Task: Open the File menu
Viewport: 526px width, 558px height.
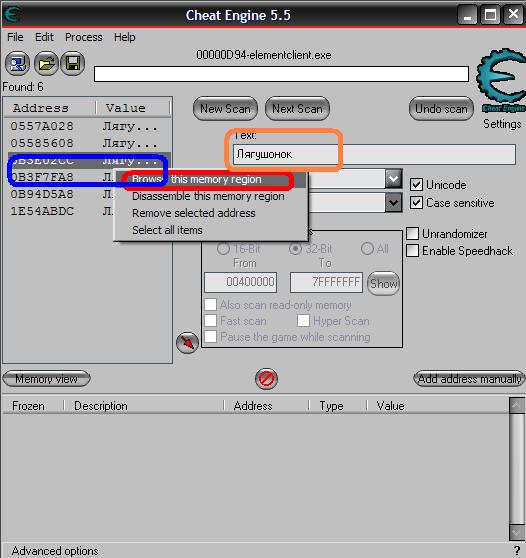Action: (15, 37)
